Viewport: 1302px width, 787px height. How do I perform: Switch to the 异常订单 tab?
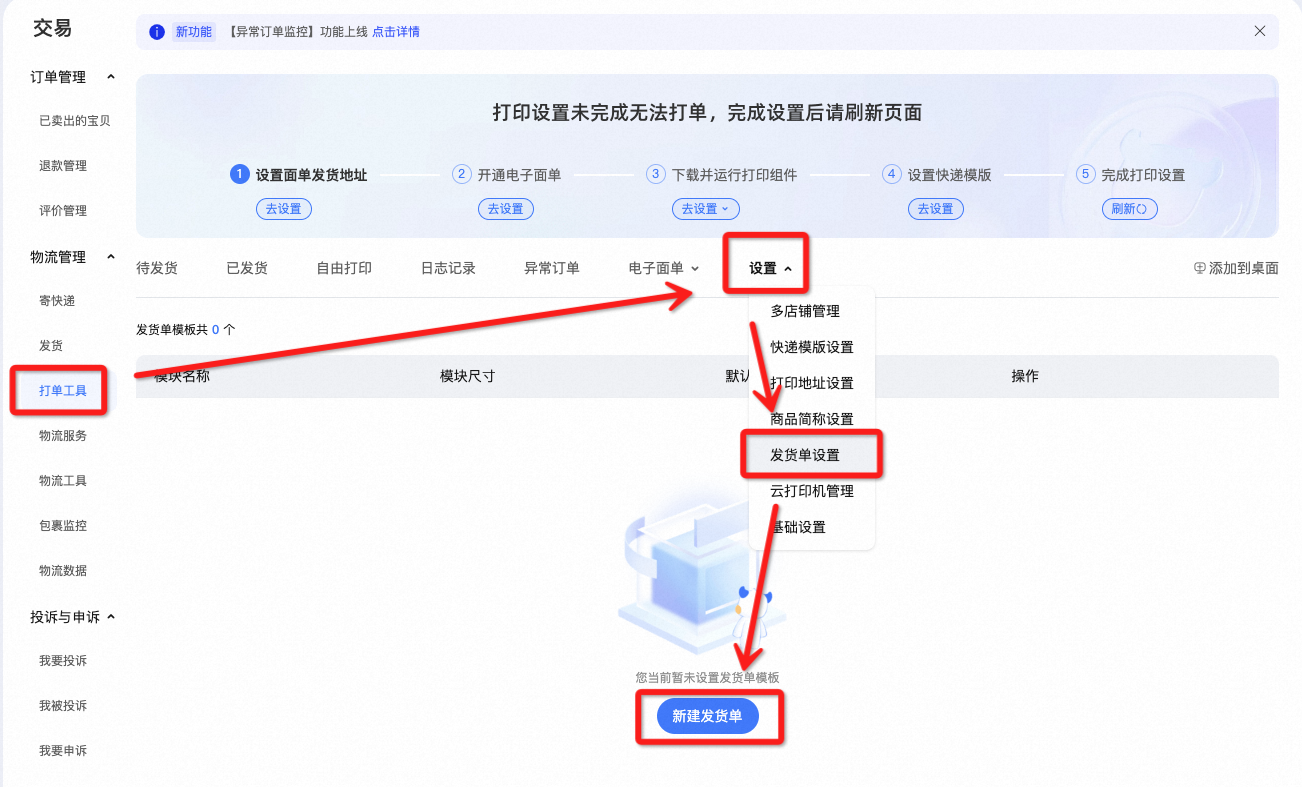click(x=552, y=268)
